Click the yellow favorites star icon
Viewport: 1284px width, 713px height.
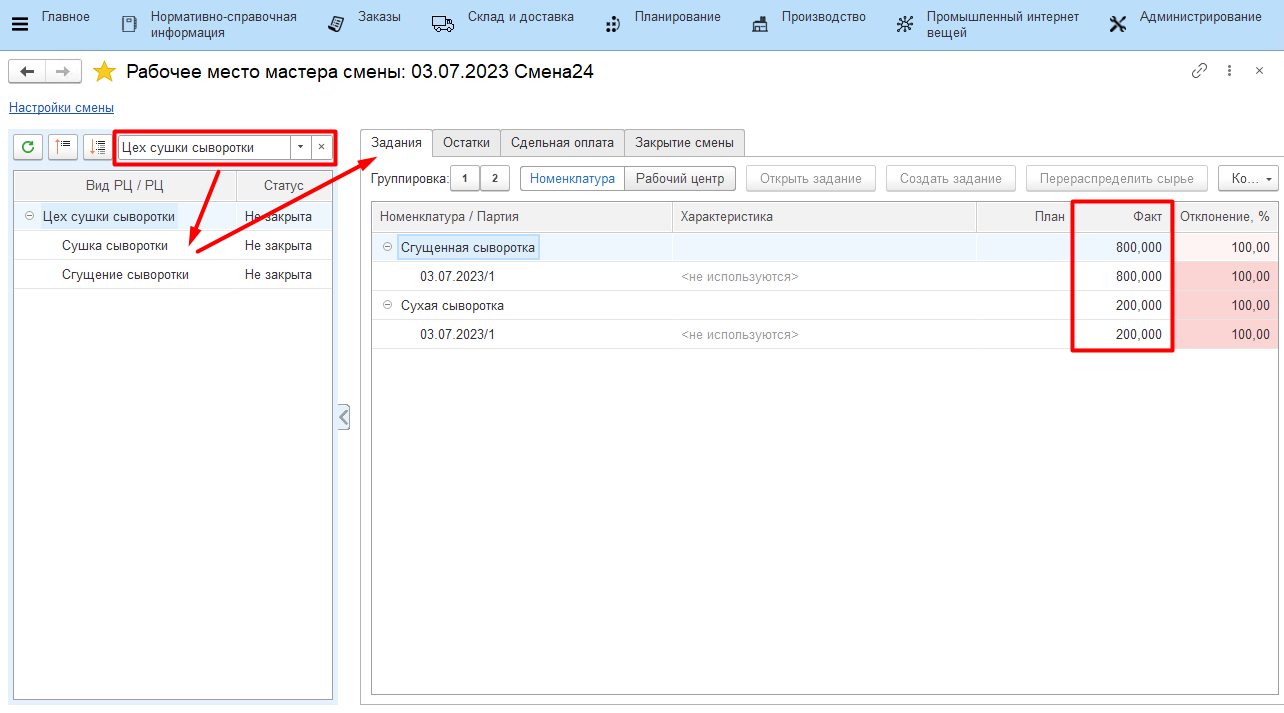click(x=104, y=72)
